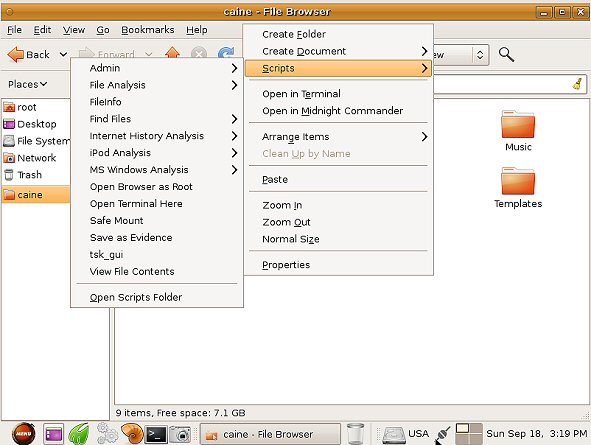Click the Stop loading icon
Image resolution: width=591 pixels, height=445 pixels.
[x=199, y=53]
